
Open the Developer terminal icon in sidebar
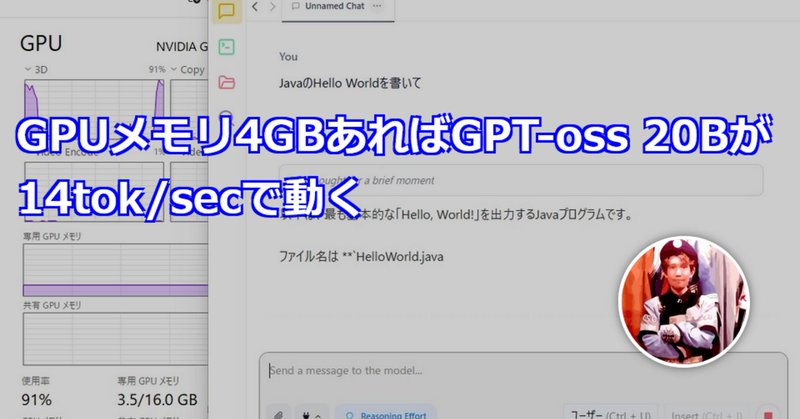[227, 47]
